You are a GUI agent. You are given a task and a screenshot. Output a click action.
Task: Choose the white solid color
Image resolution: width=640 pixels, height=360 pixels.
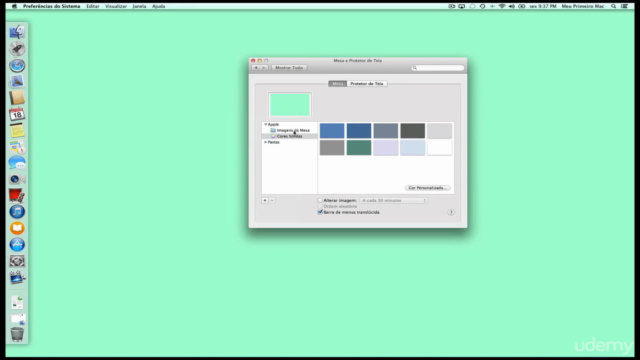[x=440, y=148]
